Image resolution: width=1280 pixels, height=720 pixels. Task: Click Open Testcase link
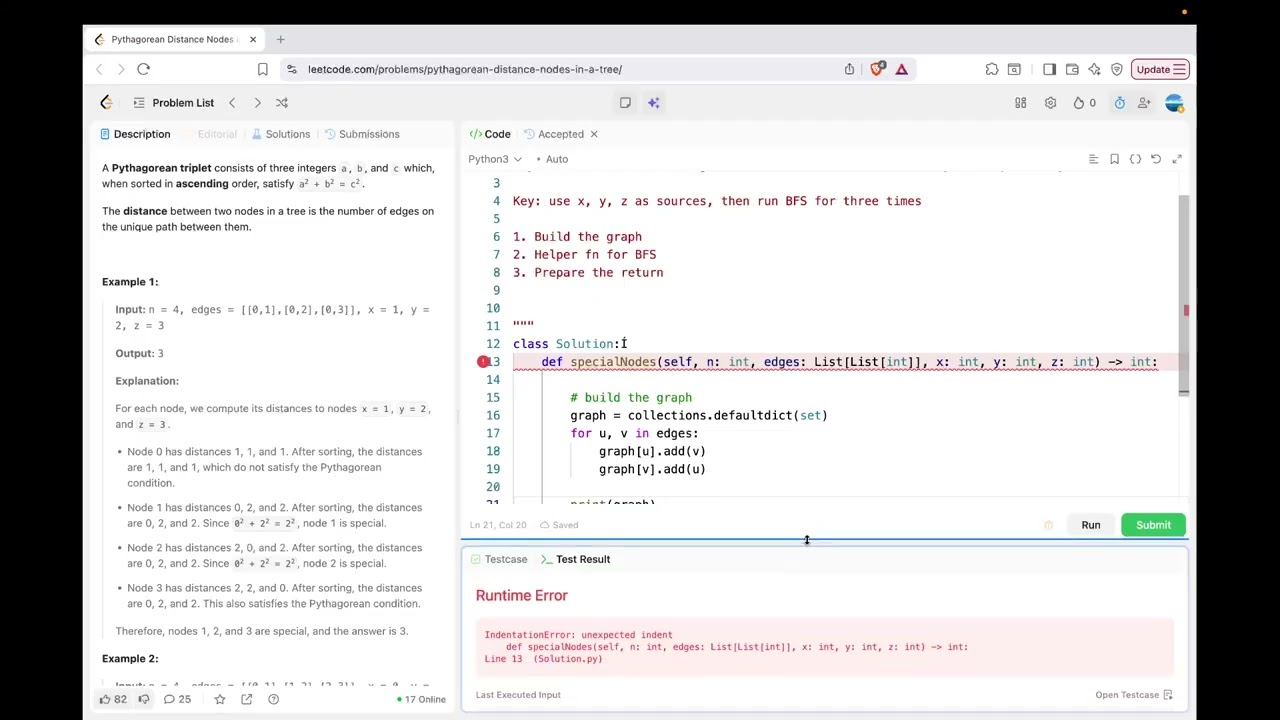click(1134, 695)
